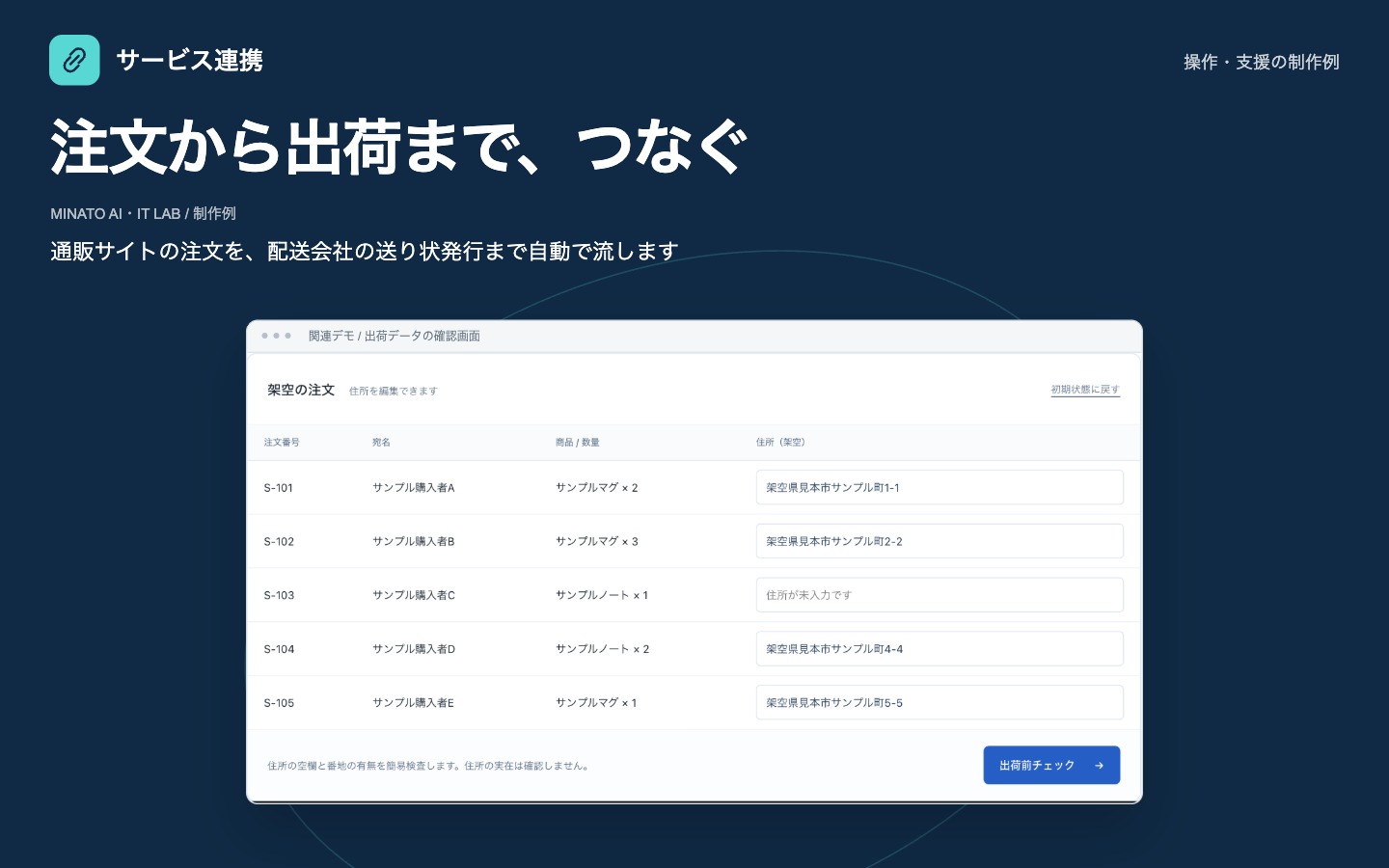The image size is (1389, 868).
Task: Click the footer note about 住所の空欄と番地
Action: click(x=430, y=766)
